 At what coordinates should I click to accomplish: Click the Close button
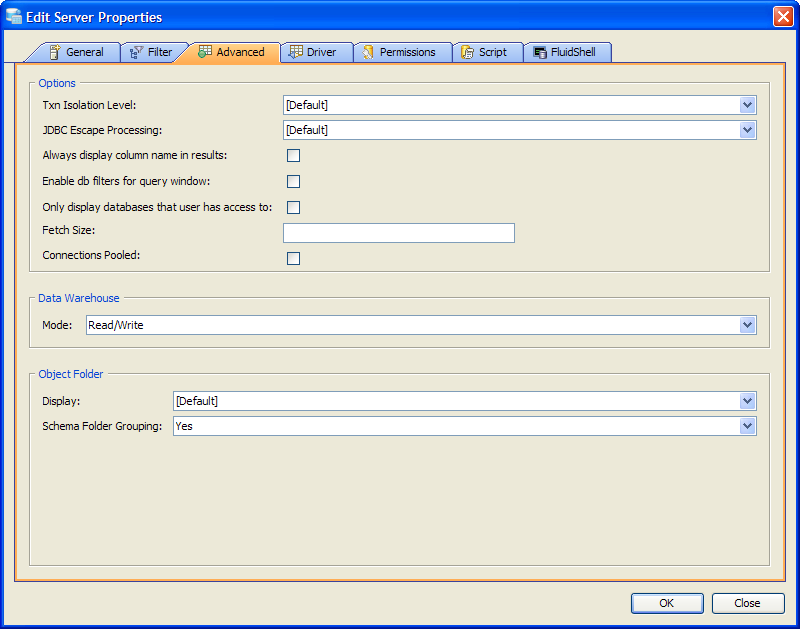[748, 603]
